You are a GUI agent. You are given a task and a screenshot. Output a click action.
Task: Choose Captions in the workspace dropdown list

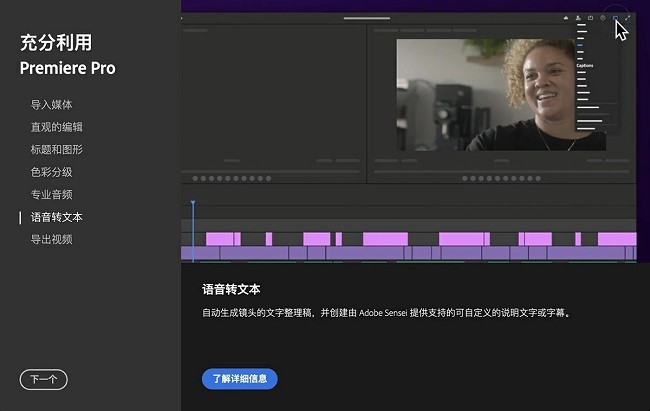(585, 66)
